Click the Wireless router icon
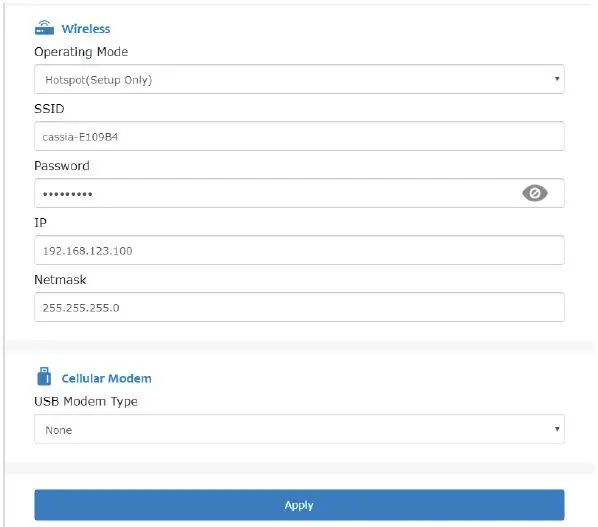 pyautogui.click(x=44, y=28)
